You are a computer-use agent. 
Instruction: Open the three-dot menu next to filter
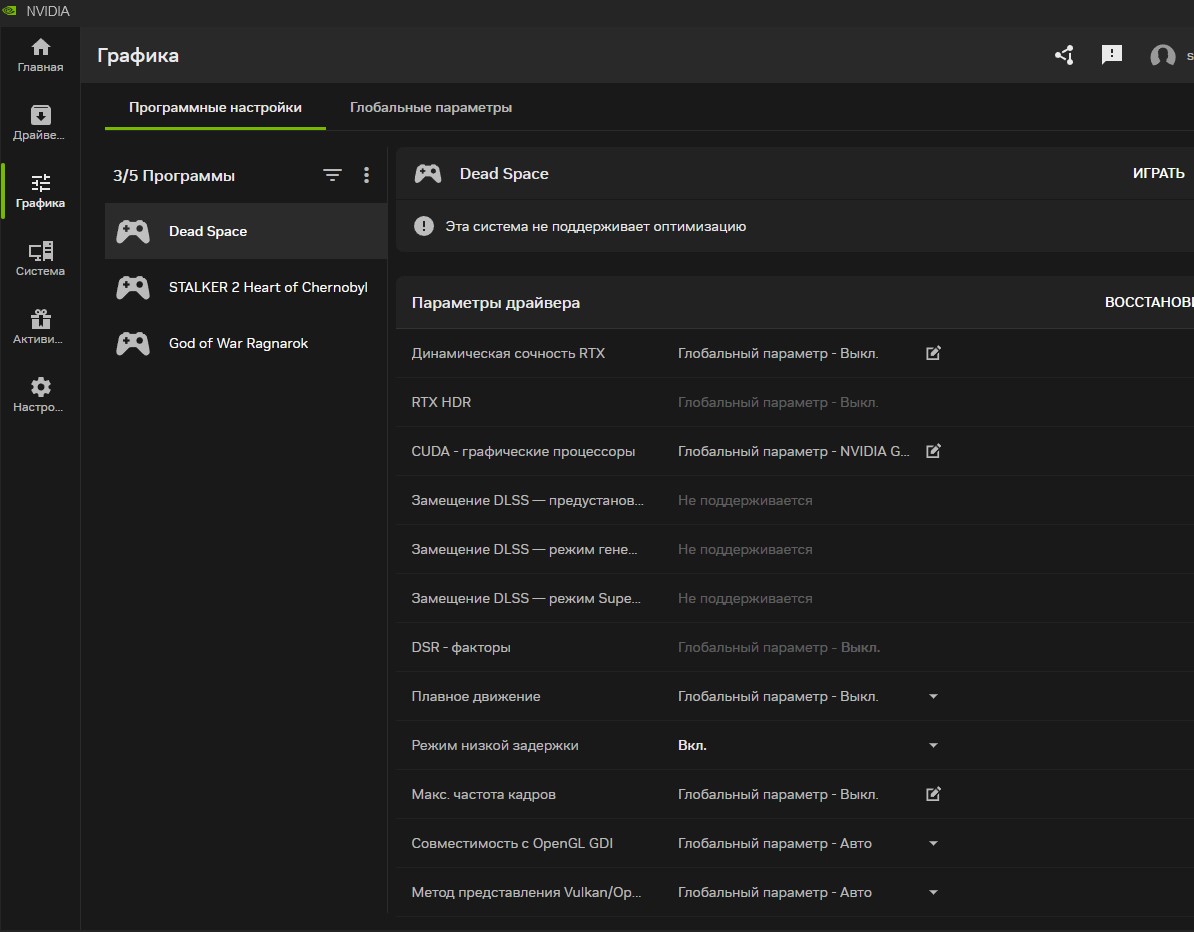[367, 174]
